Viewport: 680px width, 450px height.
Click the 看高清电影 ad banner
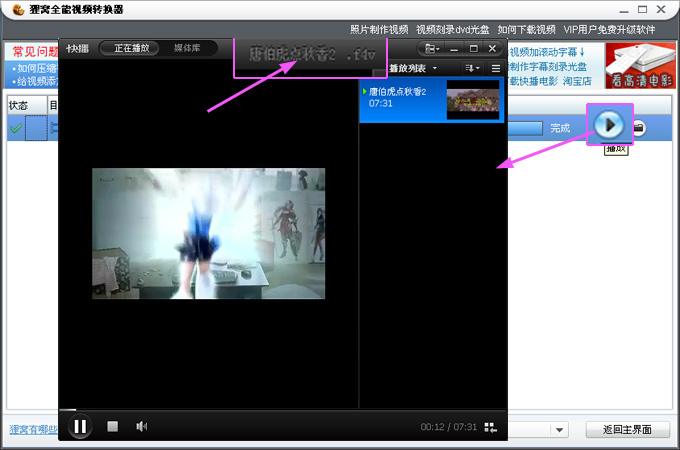[x=641, y=65]
